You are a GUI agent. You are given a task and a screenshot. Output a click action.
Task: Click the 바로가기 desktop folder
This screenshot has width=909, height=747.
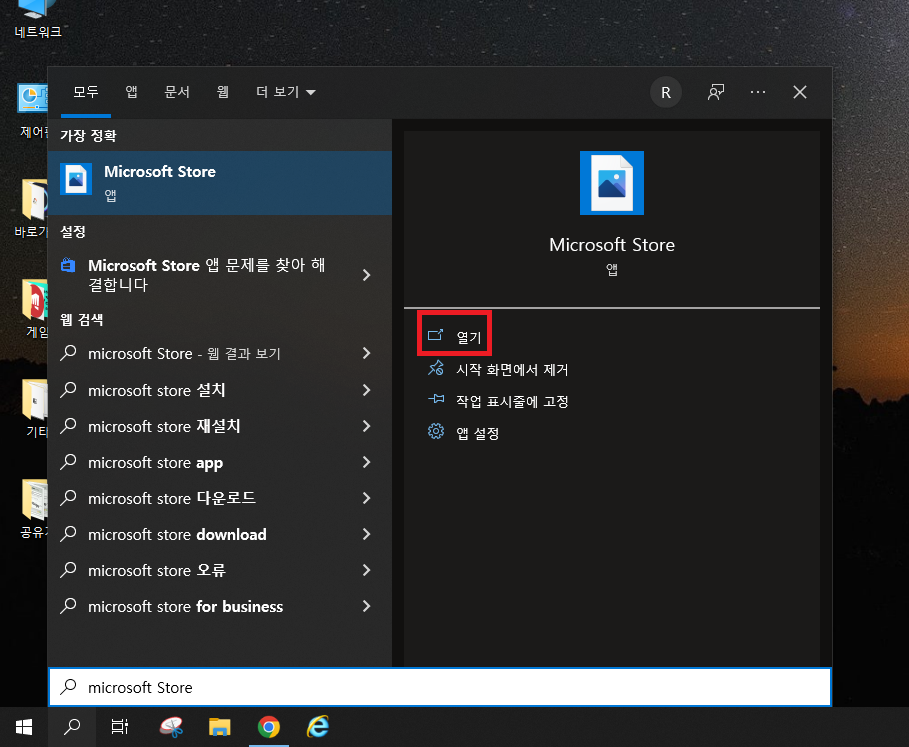pyautogui.click(x=32, y=209)
